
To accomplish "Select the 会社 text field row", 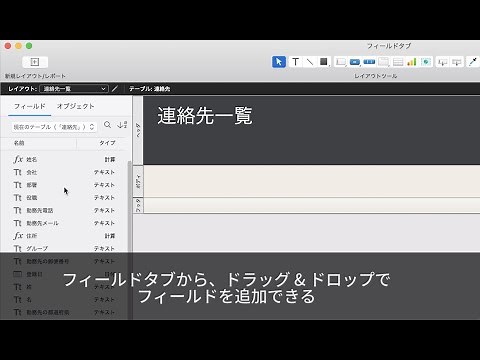I will pyautogui.click(x=64, y=172).
